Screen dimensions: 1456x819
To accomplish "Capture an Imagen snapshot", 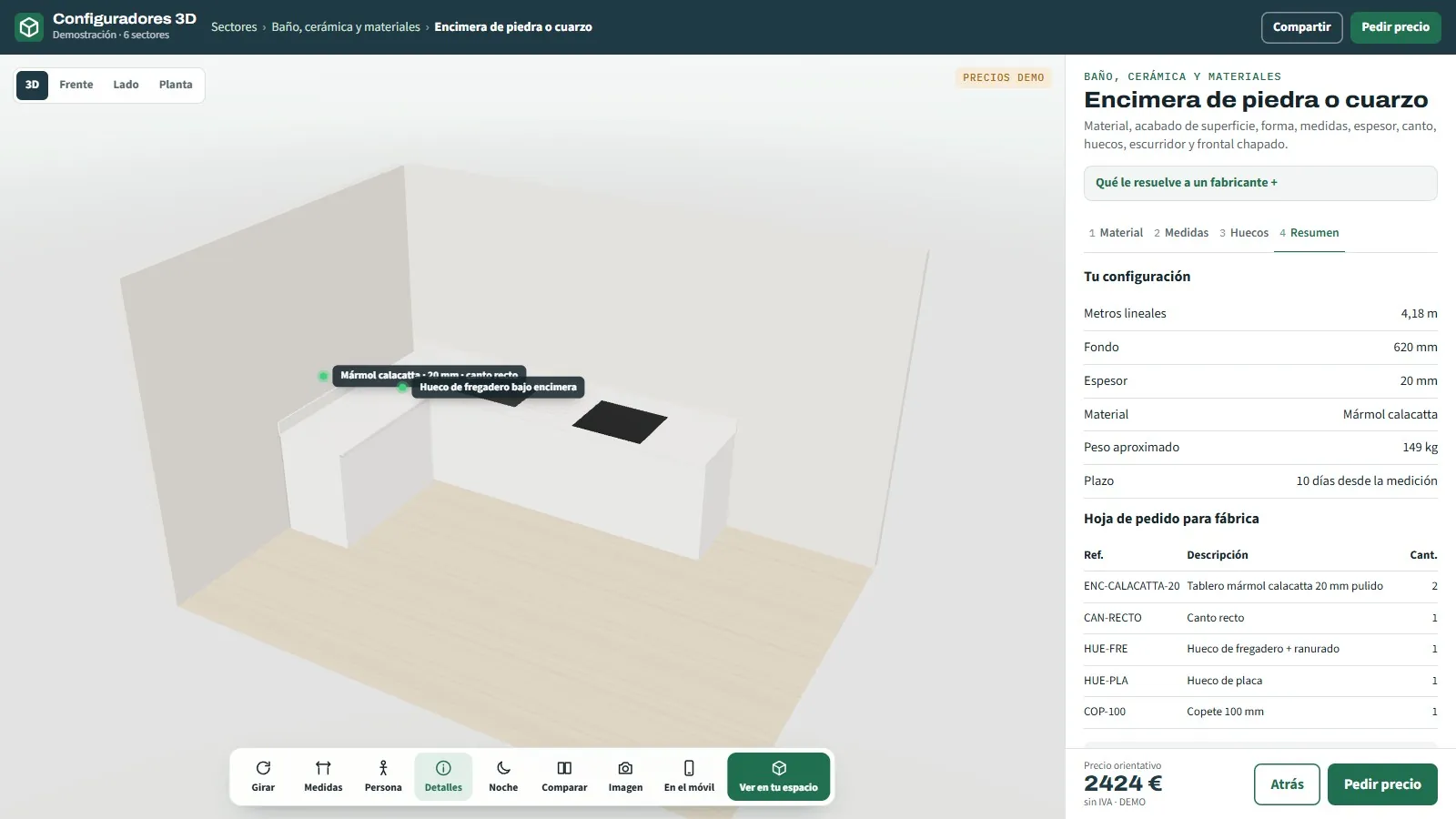I will 625,776.
